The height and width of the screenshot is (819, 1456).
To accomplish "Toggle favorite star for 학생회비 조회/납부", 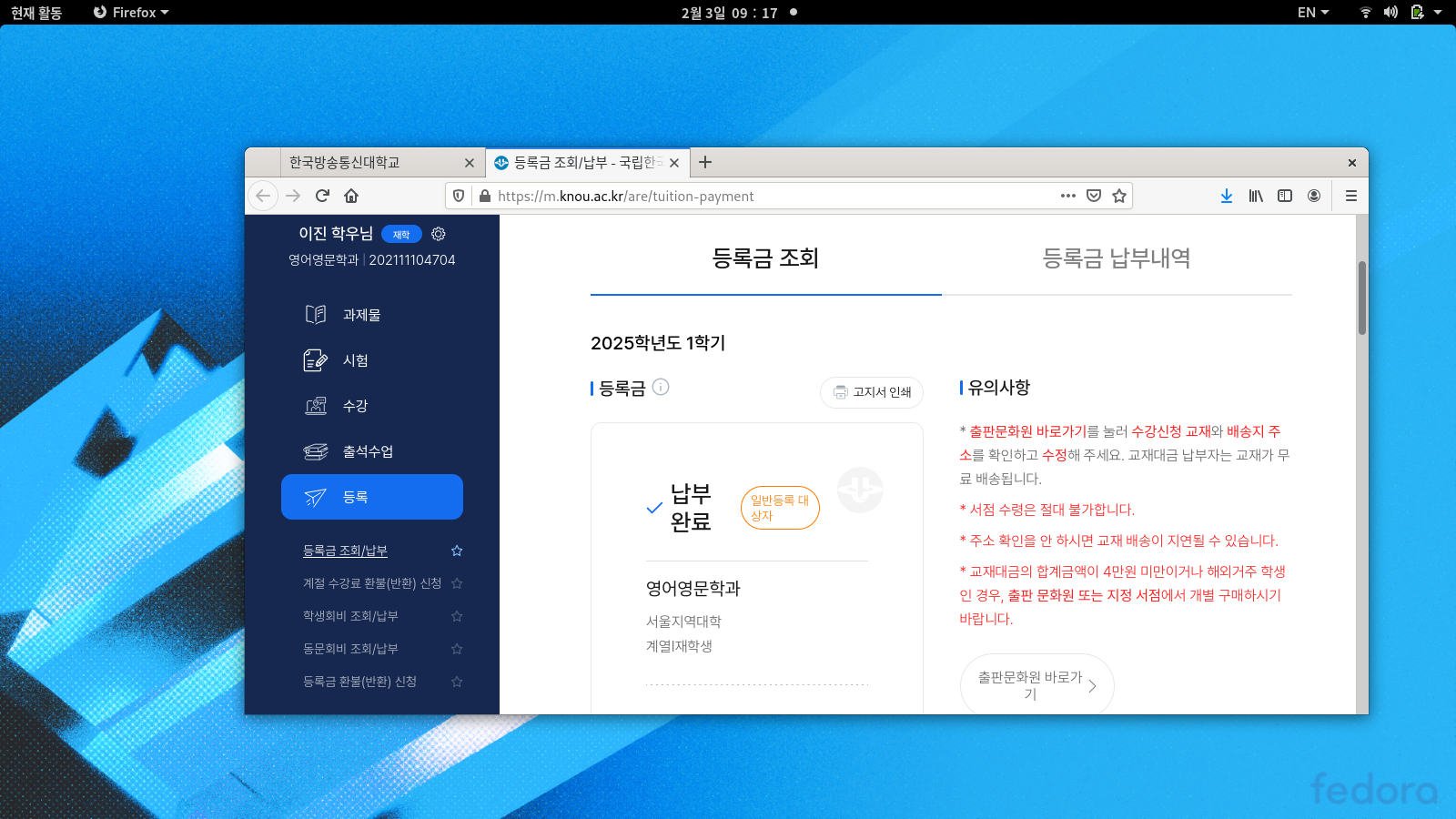I will pos(457,616).
